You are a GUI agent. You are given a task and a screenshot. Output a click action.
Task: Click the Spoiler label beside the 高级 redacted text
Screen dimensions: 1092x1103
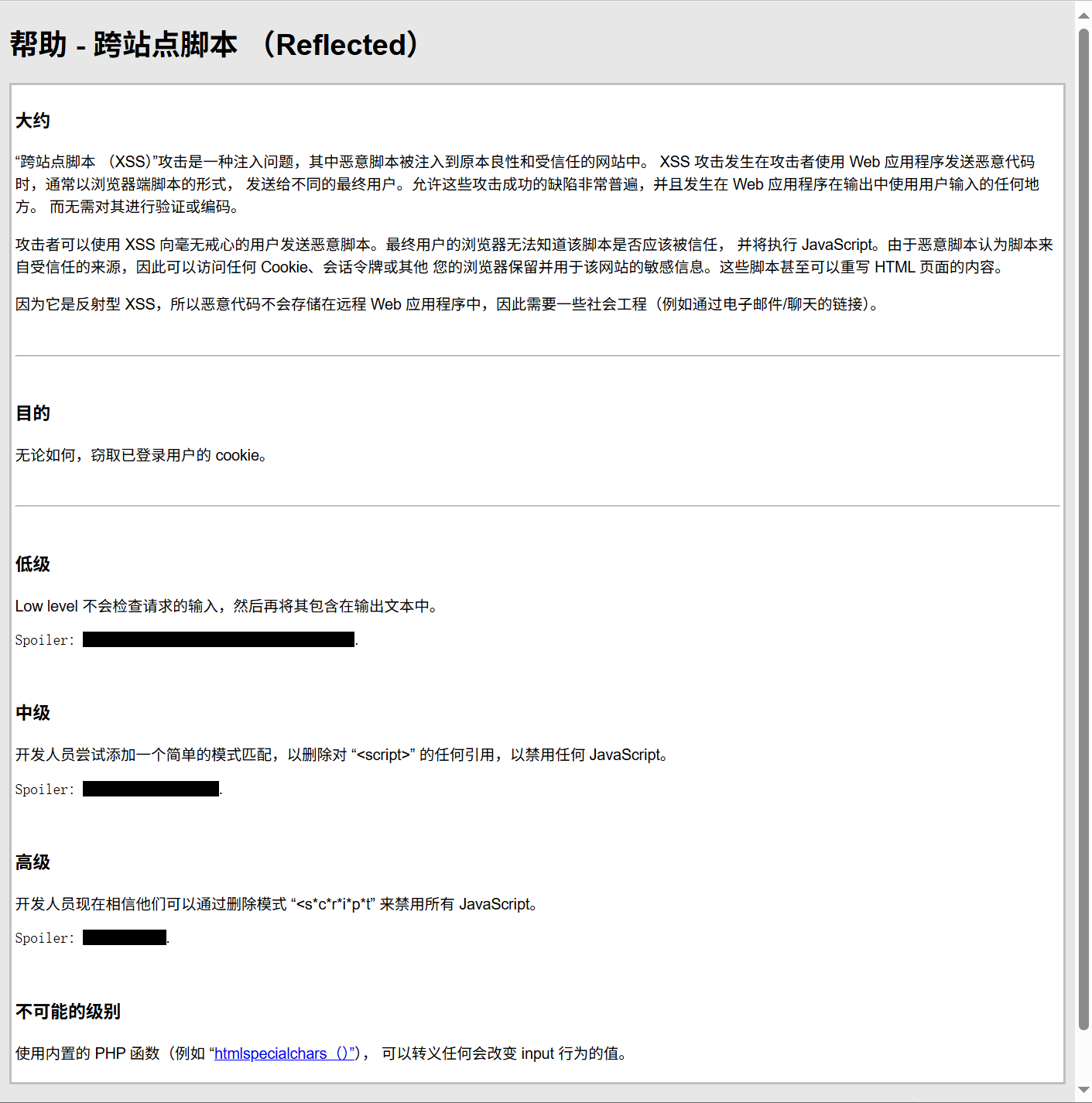[x=43, y=937]
